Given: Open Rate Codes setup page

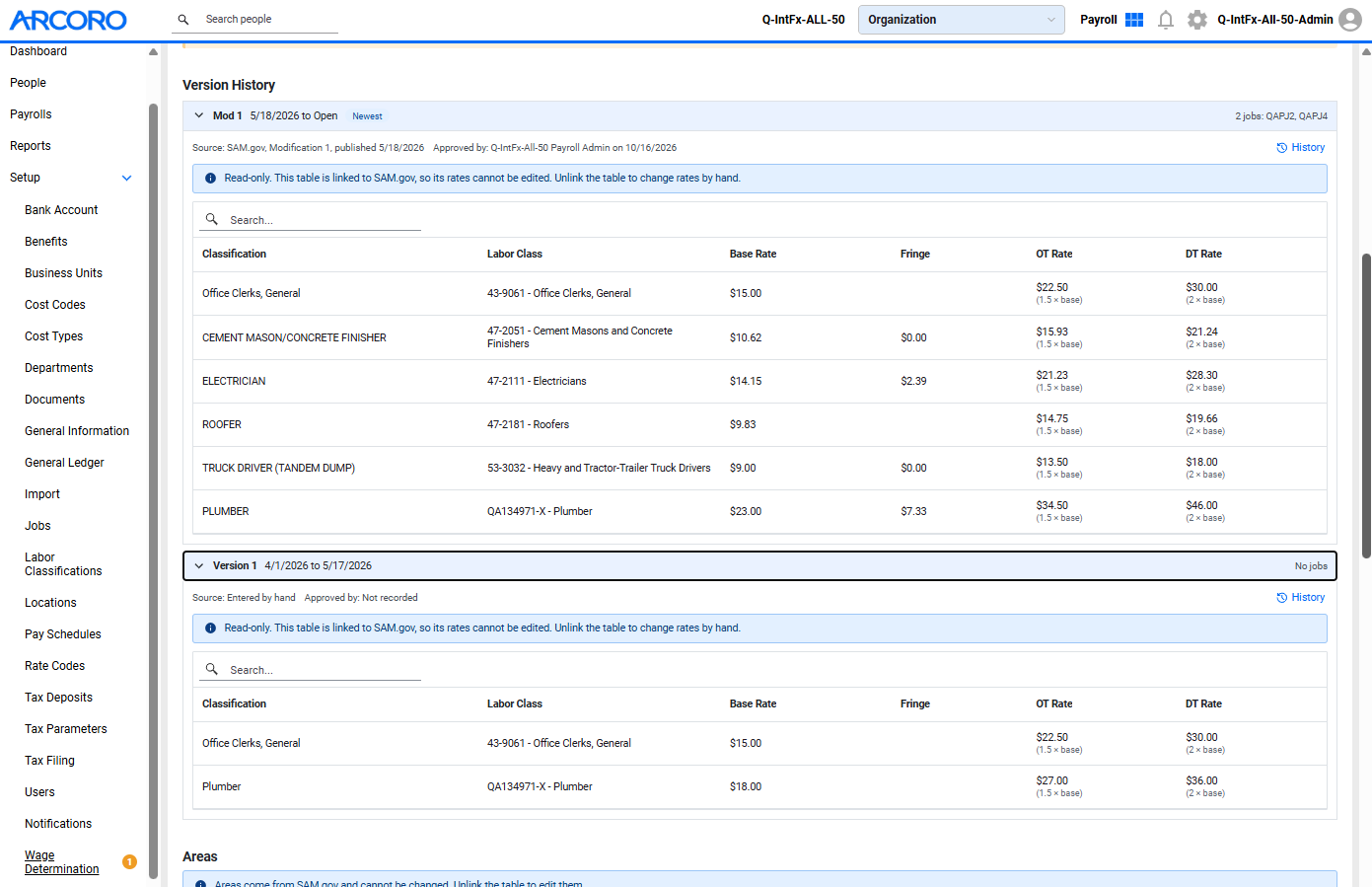Looking at the screenshot, I should point(55,666).
